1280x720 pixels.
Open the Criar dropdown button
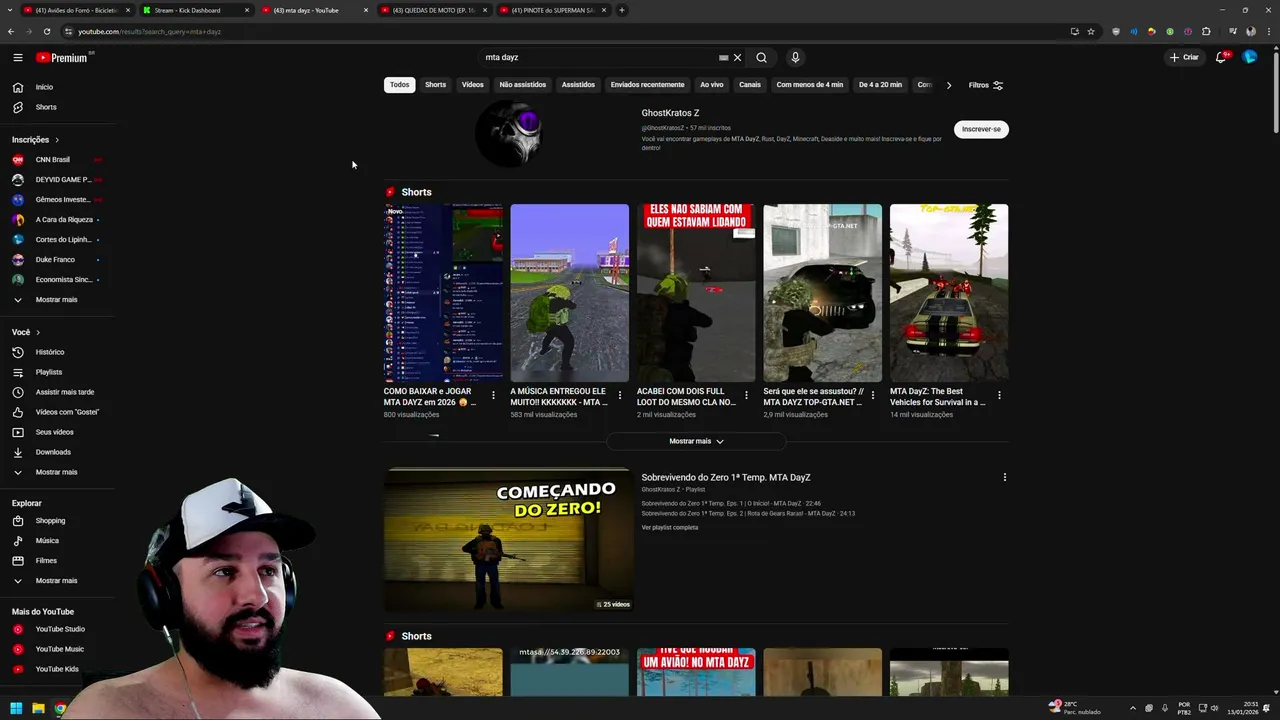coord(1184,57)
